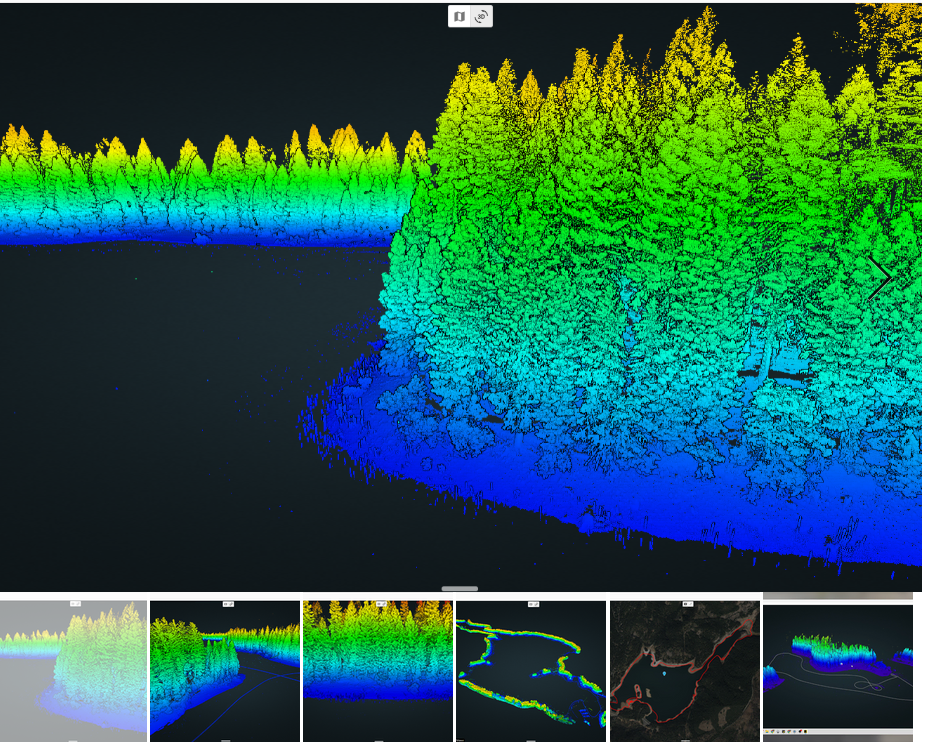Click the color swatch in the mini toolbar
Image resolution: width=929 pixels, height=742 pixels.
(806, 731)
